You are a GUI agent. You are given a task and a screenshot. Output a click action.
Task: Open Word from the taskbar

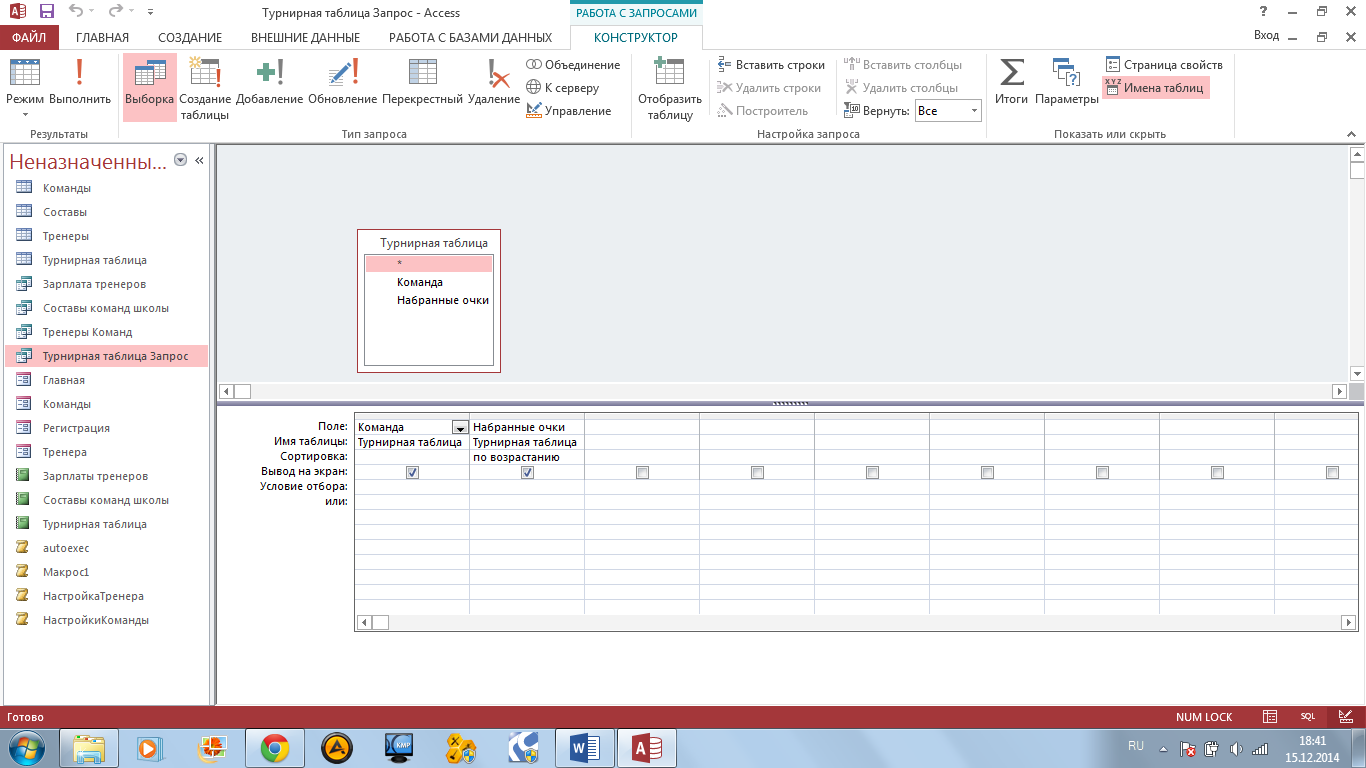585,748
